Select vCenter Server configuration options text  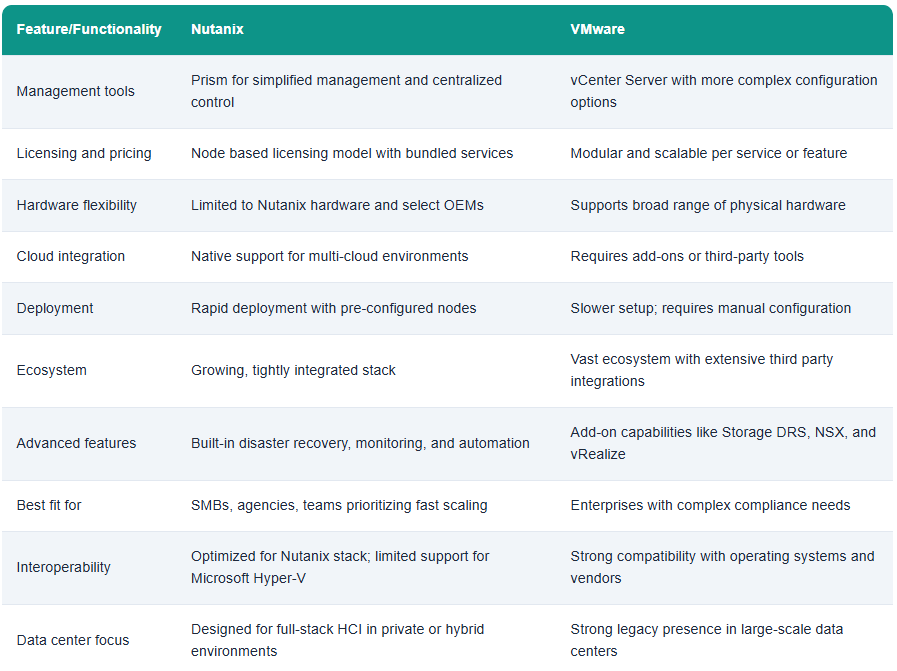coord(724,91)
